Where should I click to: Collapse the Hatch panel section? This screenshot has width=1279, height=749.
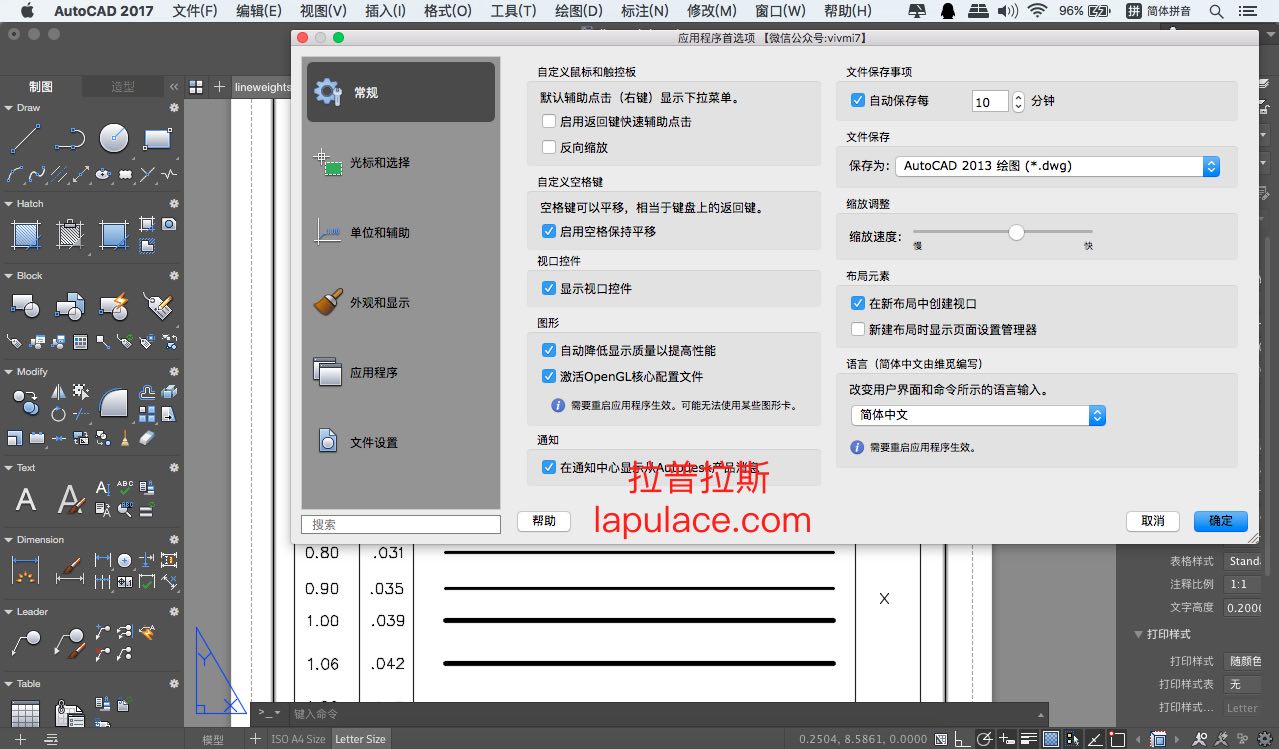(x=8, y=204)
